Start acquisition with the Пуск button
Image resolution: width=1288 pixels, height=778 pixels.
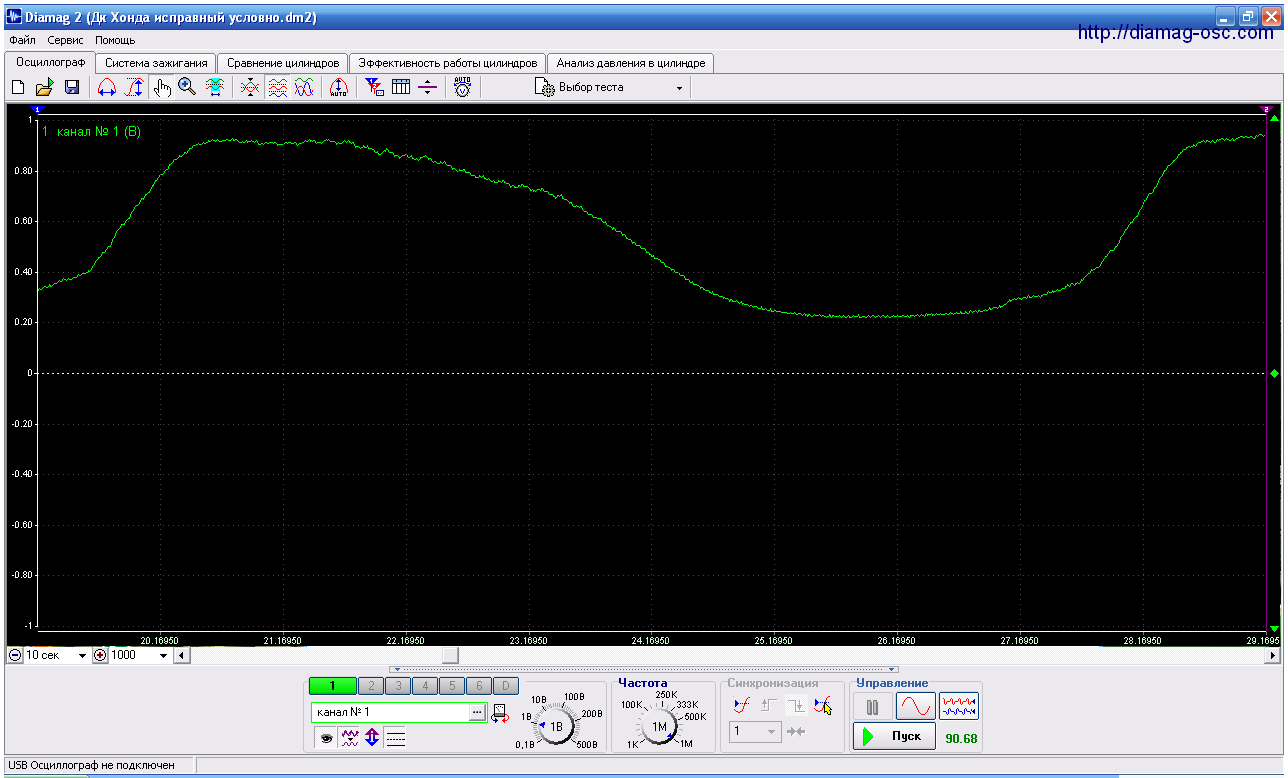click(x=894, y=737)
